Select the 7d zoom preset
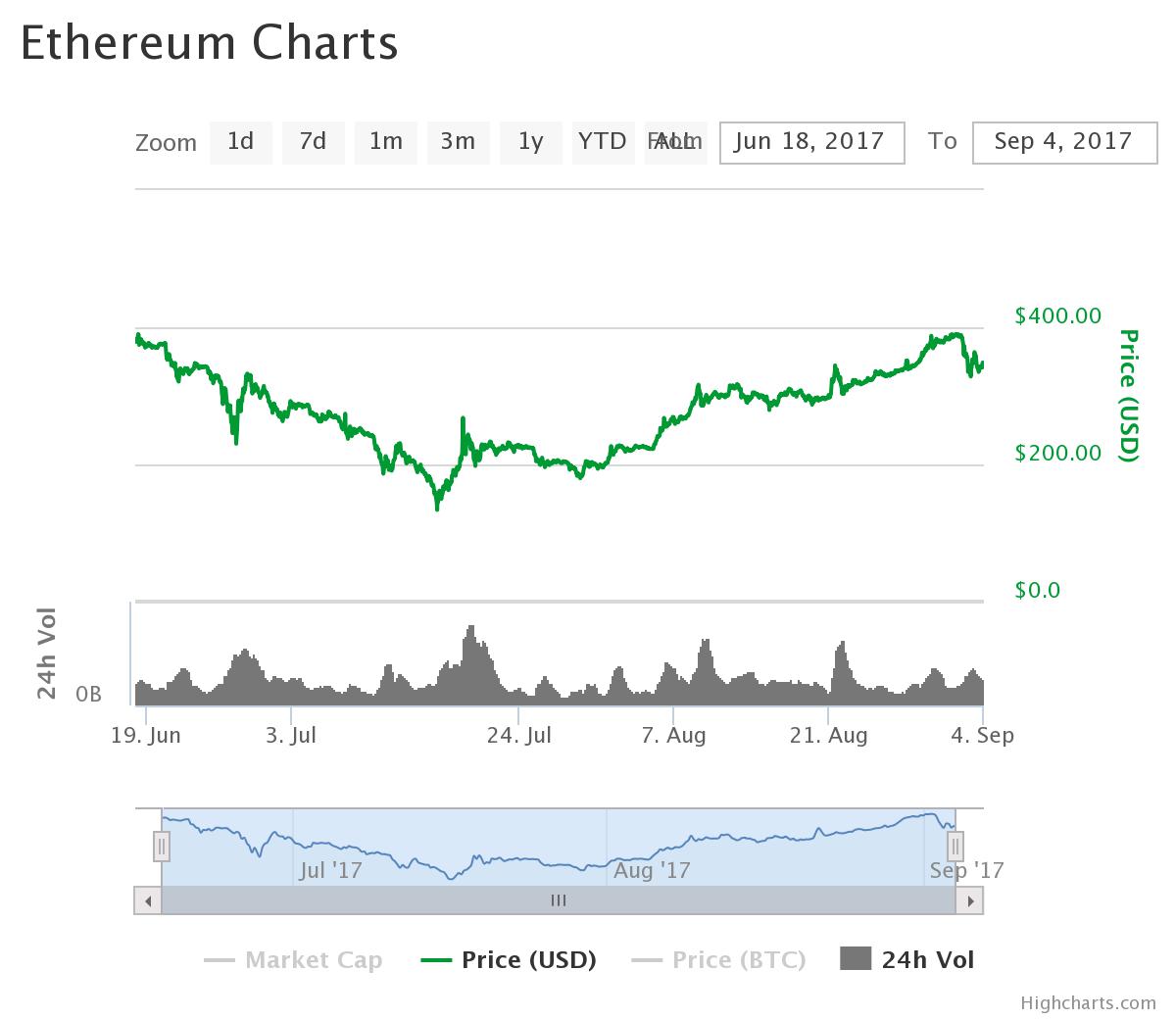The width and height of the screenshot is (1176, 1019). [x=313, y=142]
